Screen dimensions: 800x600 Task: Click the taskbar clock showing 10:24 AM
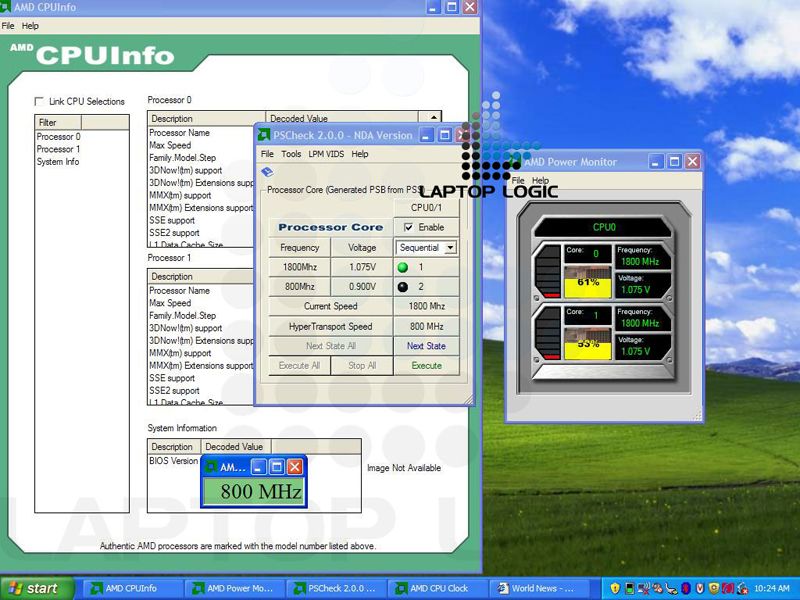pyautogui.click(x=771, y=588)
